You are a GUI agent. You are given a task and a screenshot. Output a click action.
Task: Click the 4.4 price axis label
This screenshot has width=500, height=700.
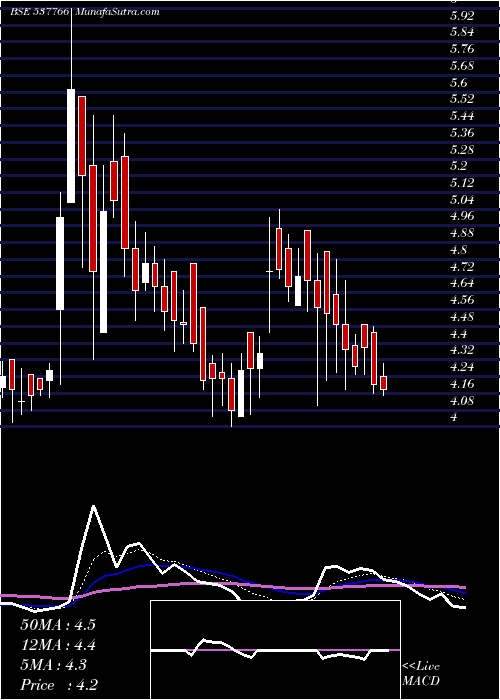[458, 333]
